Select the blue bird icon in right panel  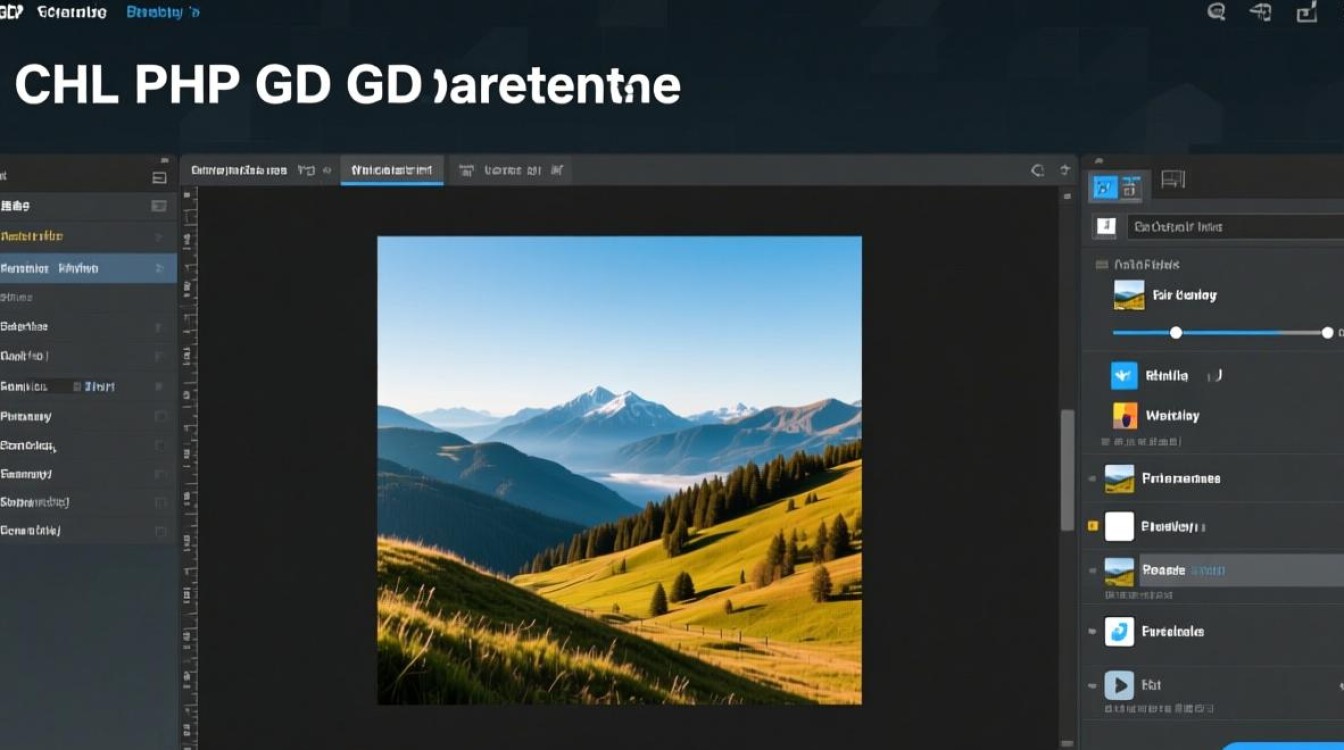point(1125,376)
